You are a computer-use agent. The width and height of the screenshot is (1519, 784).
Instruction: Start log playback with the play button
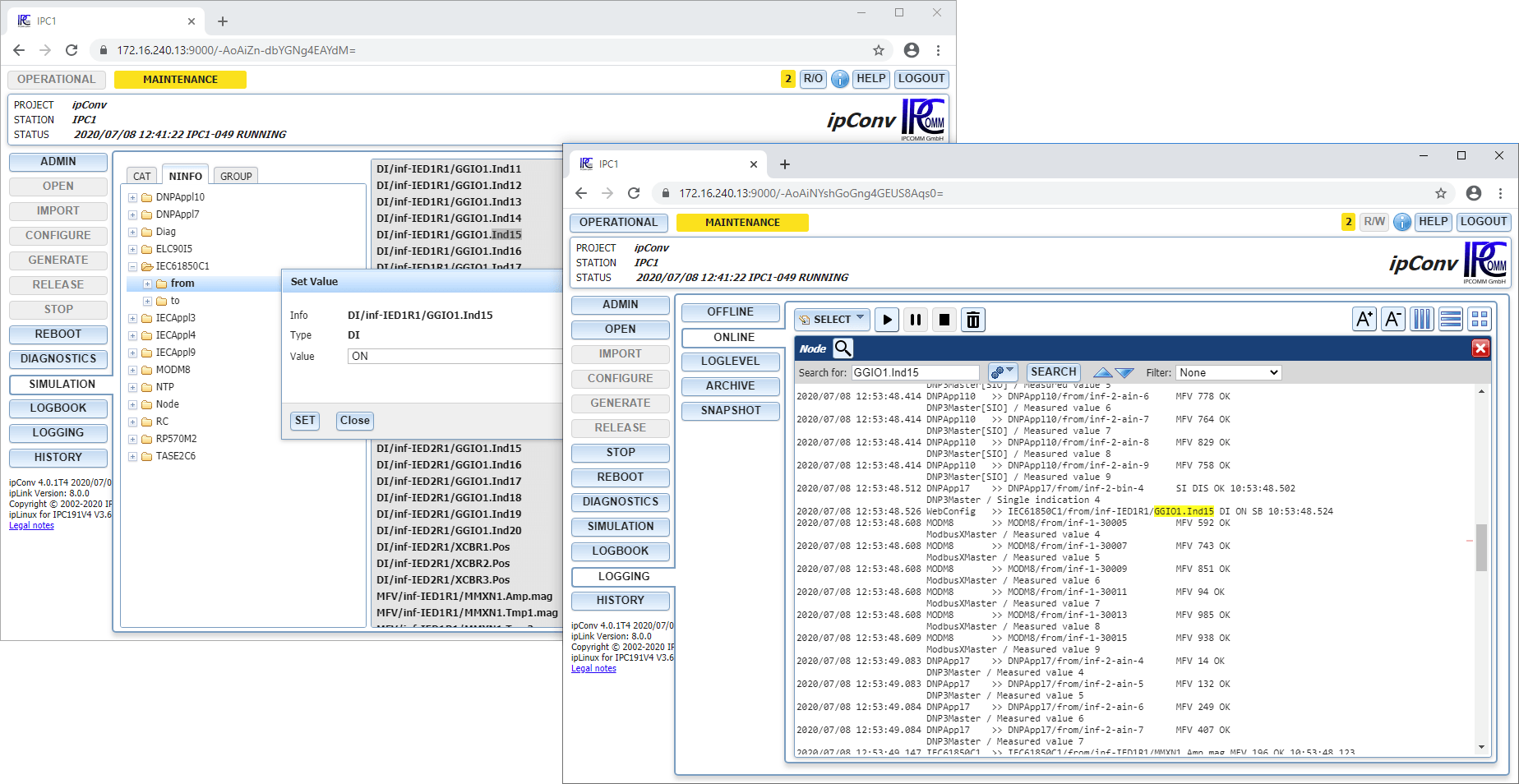(x=887, y=320)
